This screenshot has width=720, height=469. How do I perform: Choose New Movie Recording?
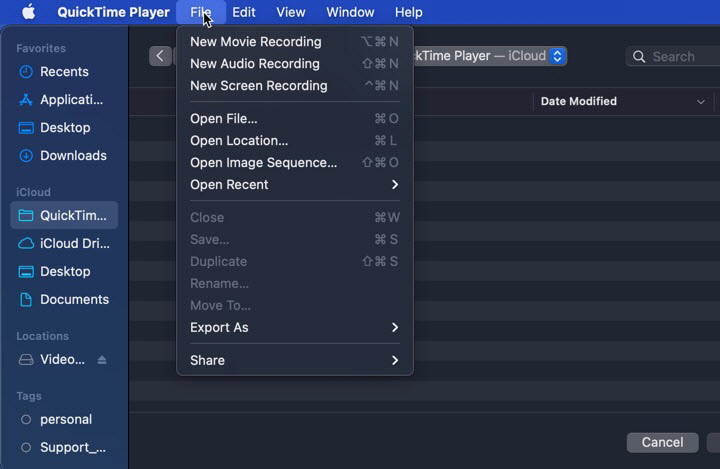pyautogui.click(x=295, y=42)
